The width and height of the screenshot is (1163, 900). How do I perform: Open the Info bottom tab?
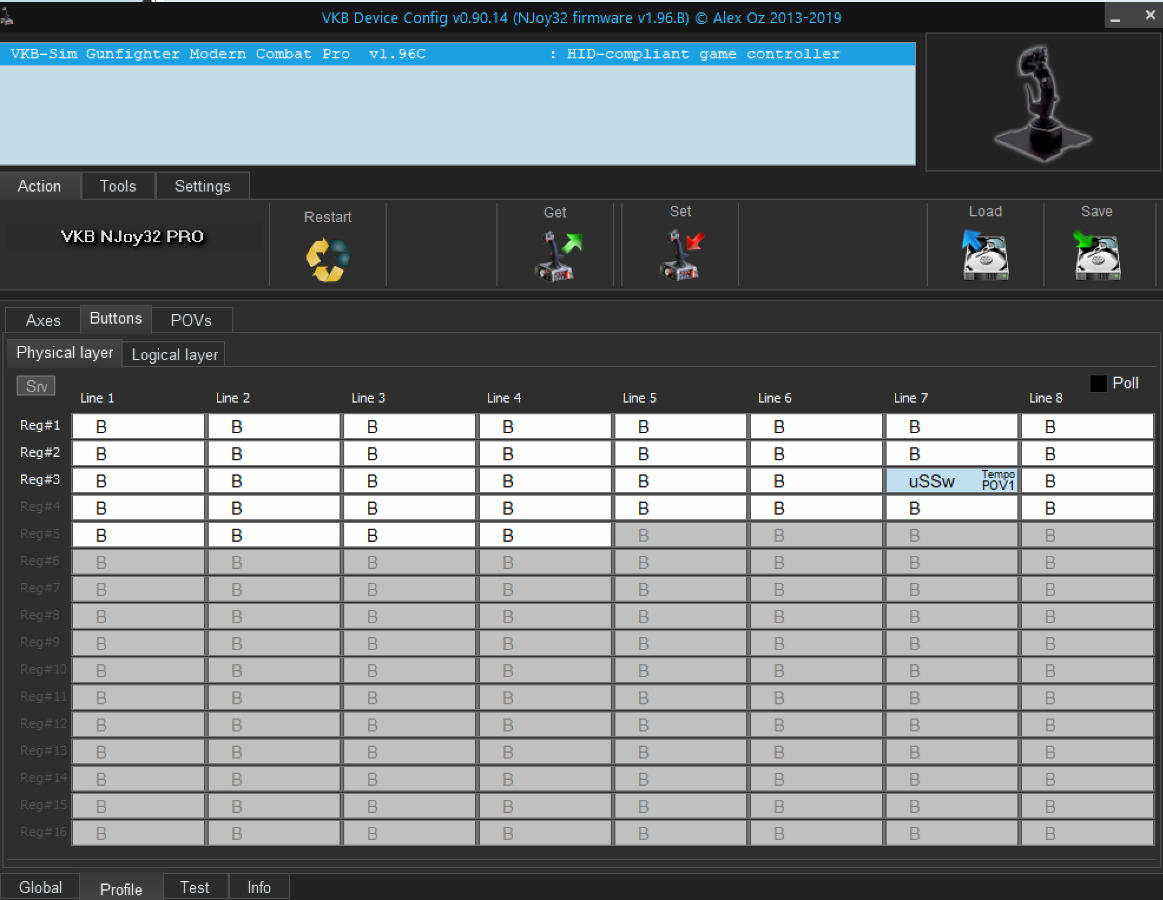click(x=259, y=888)
